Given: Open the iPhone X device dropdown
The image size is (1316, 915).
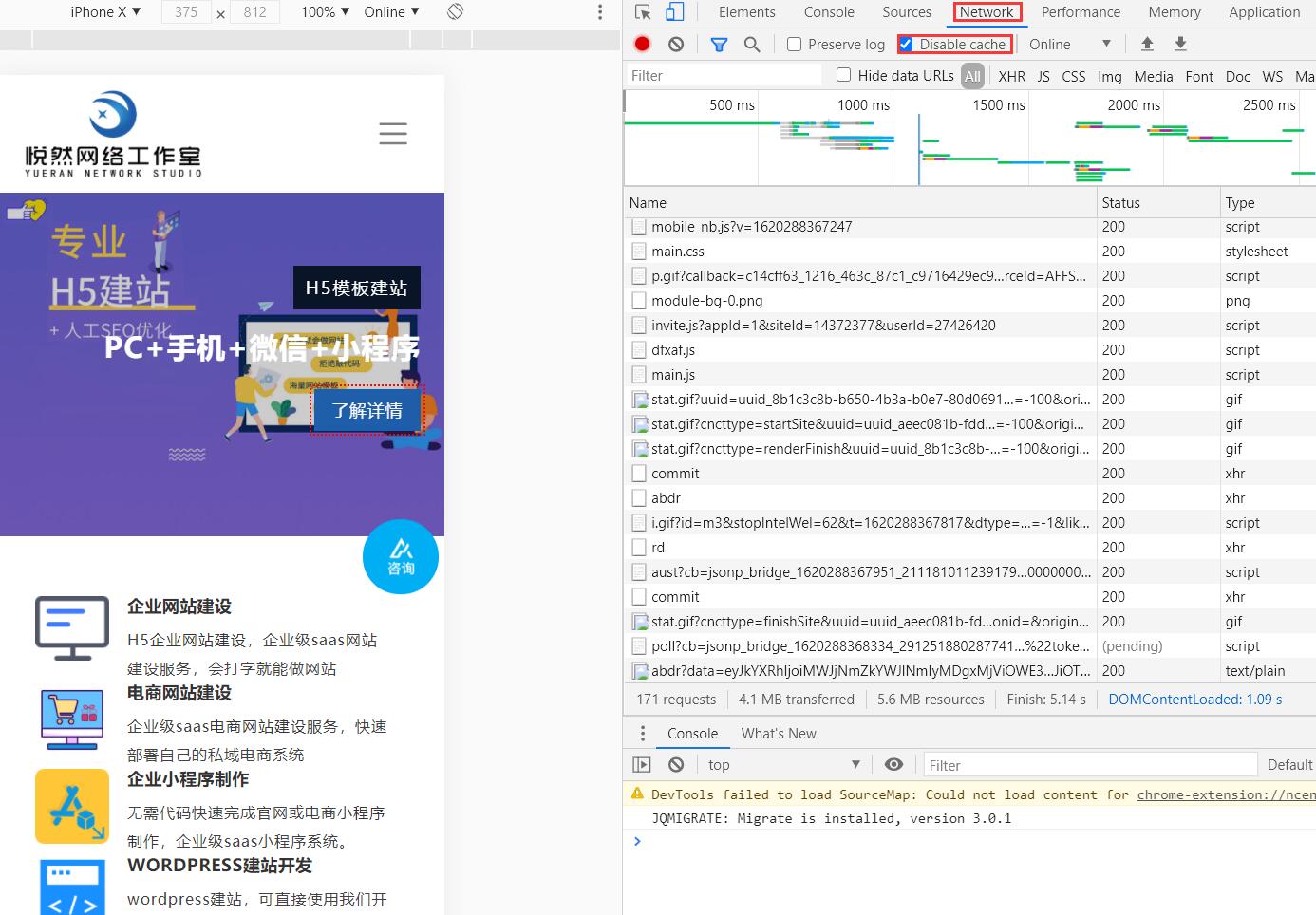Looking at the screenshot, I should tap(105, 12).
